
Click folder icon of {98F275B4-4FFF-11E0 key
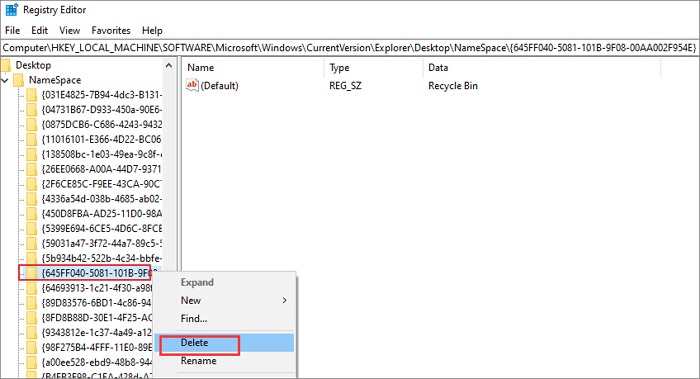click(x=31, y=348)
